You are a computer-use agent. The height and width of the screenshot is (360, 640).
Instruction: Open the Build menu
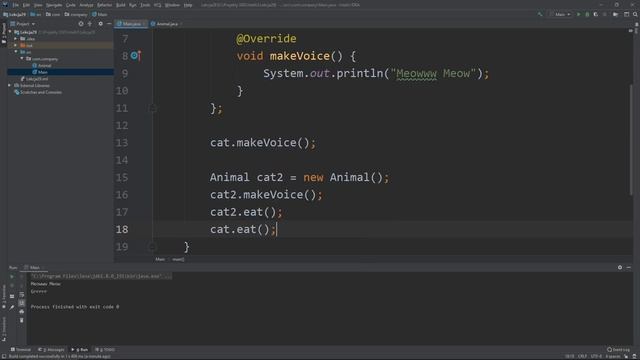pyautogui.click(x=121, y=5)
